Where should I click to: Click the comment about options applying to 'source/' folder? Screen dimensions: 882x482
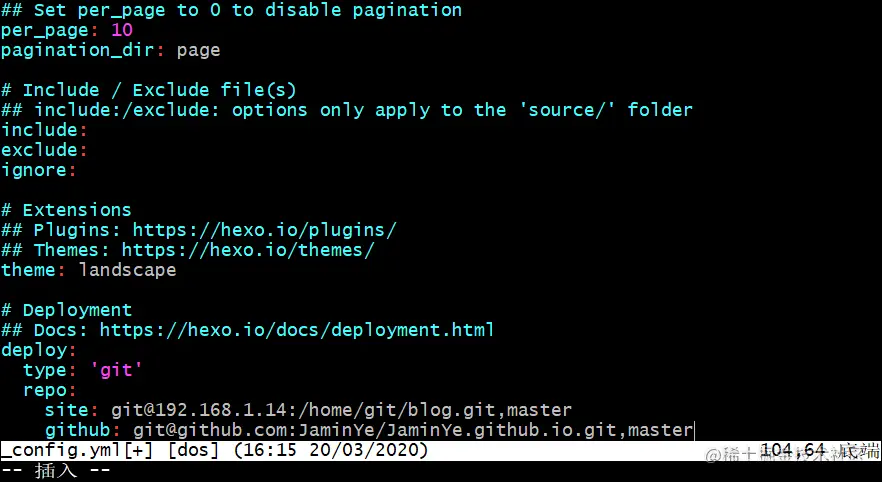pos(346,110)
